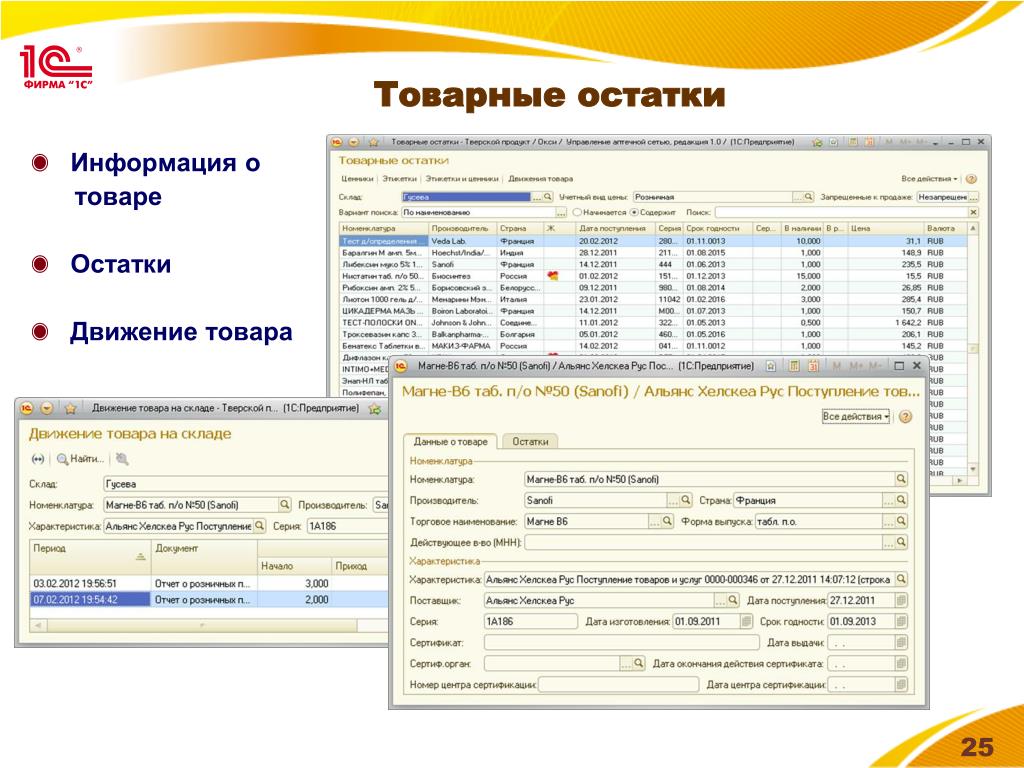Open ellipsis chooser for Склад Гусева
1024x768 pixels.
[x=537, y=197]
